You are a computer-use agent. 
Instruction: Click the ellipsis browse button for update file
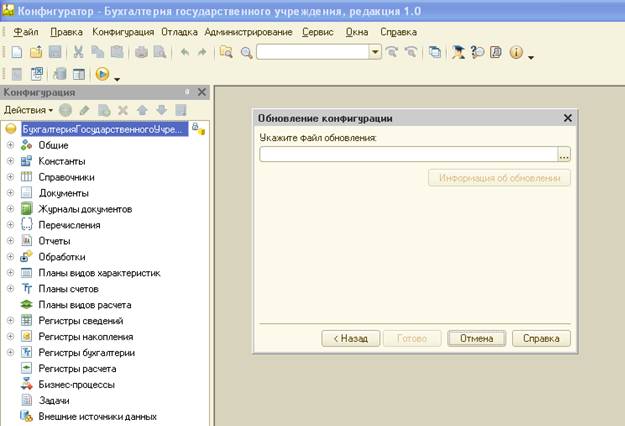point(564,154)
